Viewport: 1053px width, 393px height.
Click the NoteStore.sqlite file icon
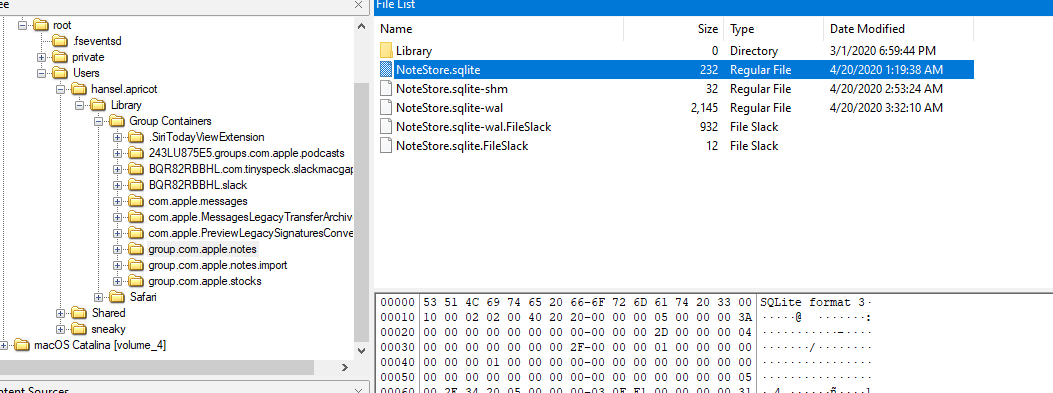coord(385,69)
